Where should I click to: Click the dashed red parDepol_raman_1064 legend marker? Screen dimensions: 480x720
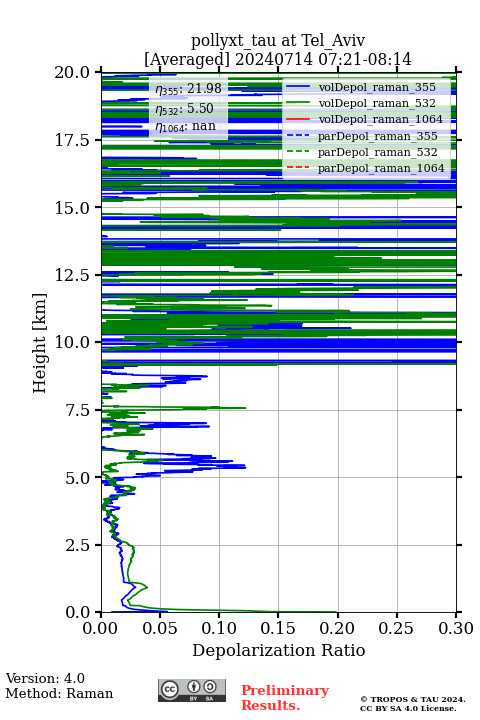(298, 168)
